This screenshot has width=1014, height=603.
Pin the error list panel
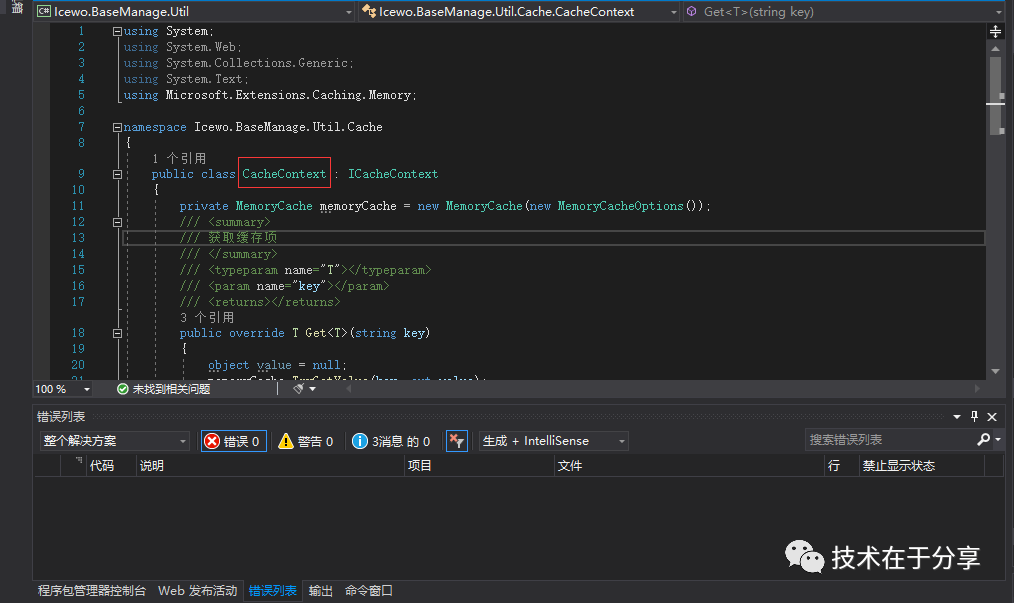[975, 417]
